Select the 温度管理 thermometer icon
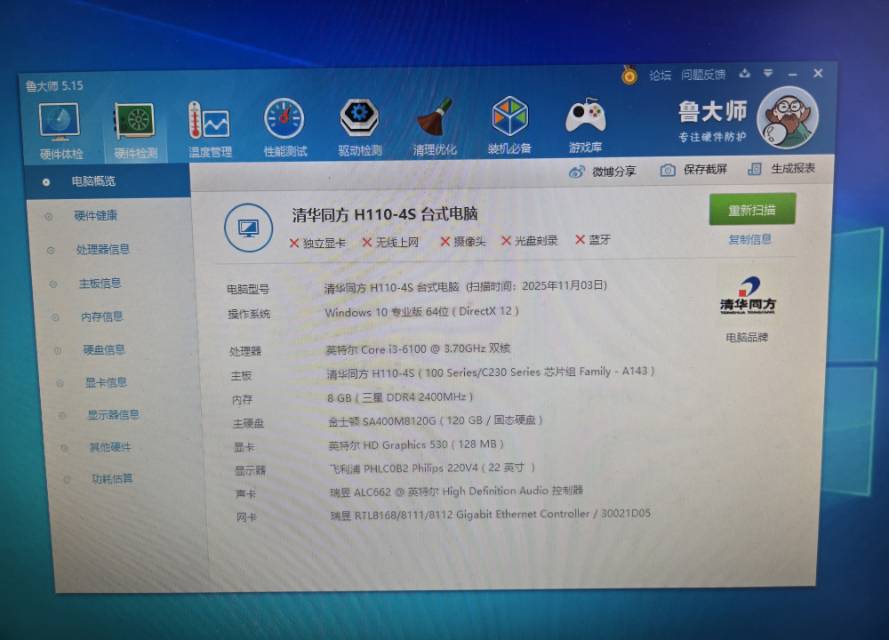This screenshot has width=889, height=640. 210,123
